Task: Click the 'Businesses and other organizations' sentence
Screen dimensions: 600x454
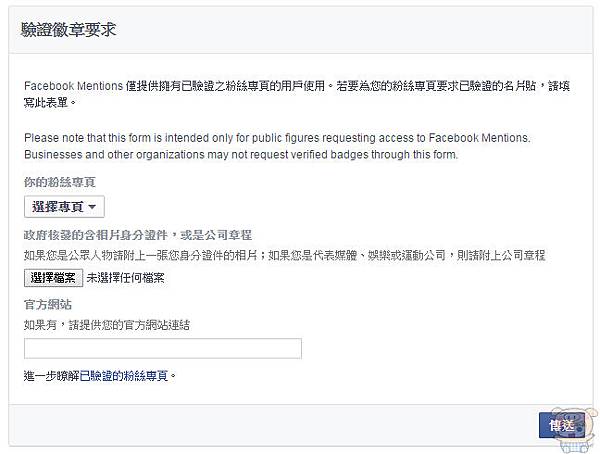Action: click(241, 155)
